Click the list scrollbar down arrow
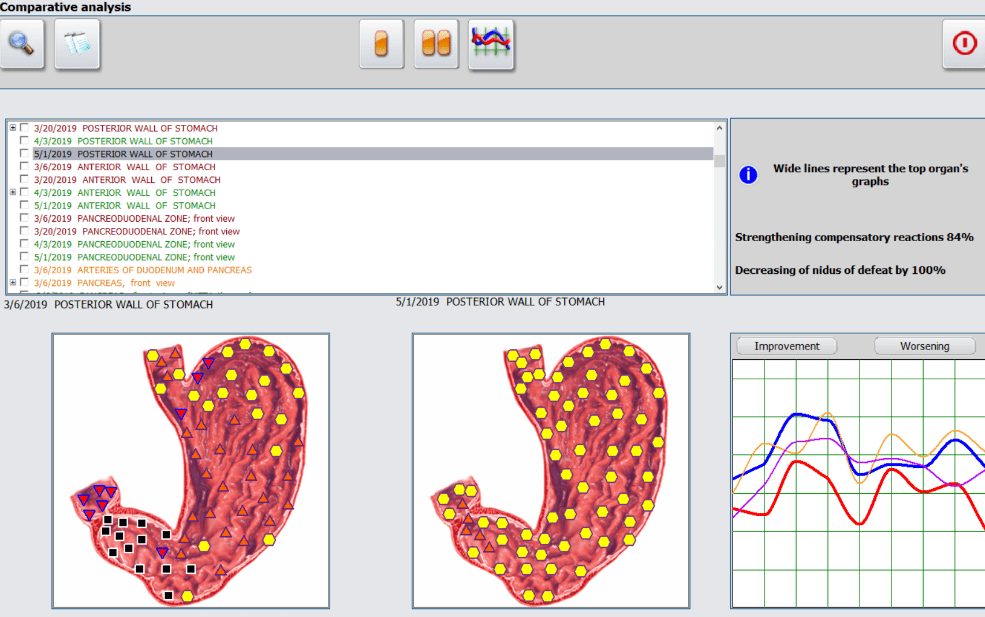This screenshot has height=617, width=985. tap(719, 286)
